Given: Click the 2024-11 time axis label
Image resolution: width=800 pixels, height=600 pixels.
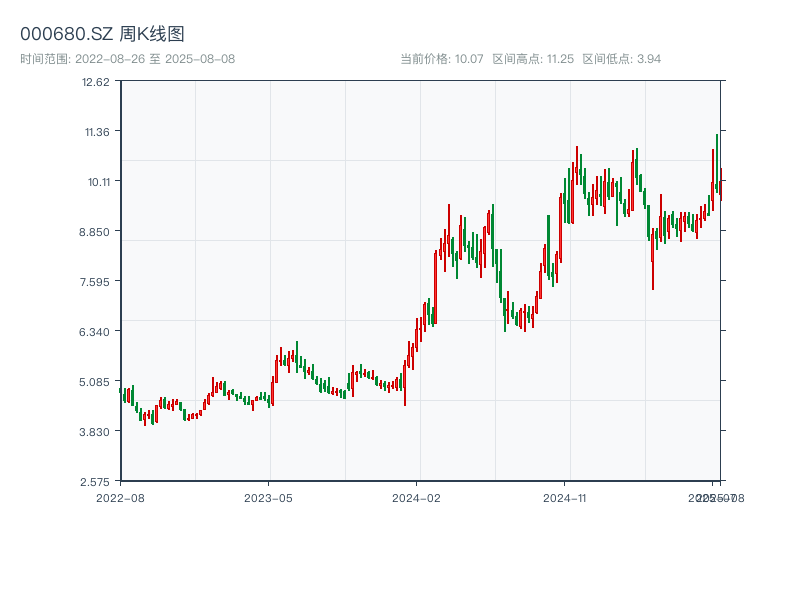Looking at the screenshot, I should [x=565, y=497].
